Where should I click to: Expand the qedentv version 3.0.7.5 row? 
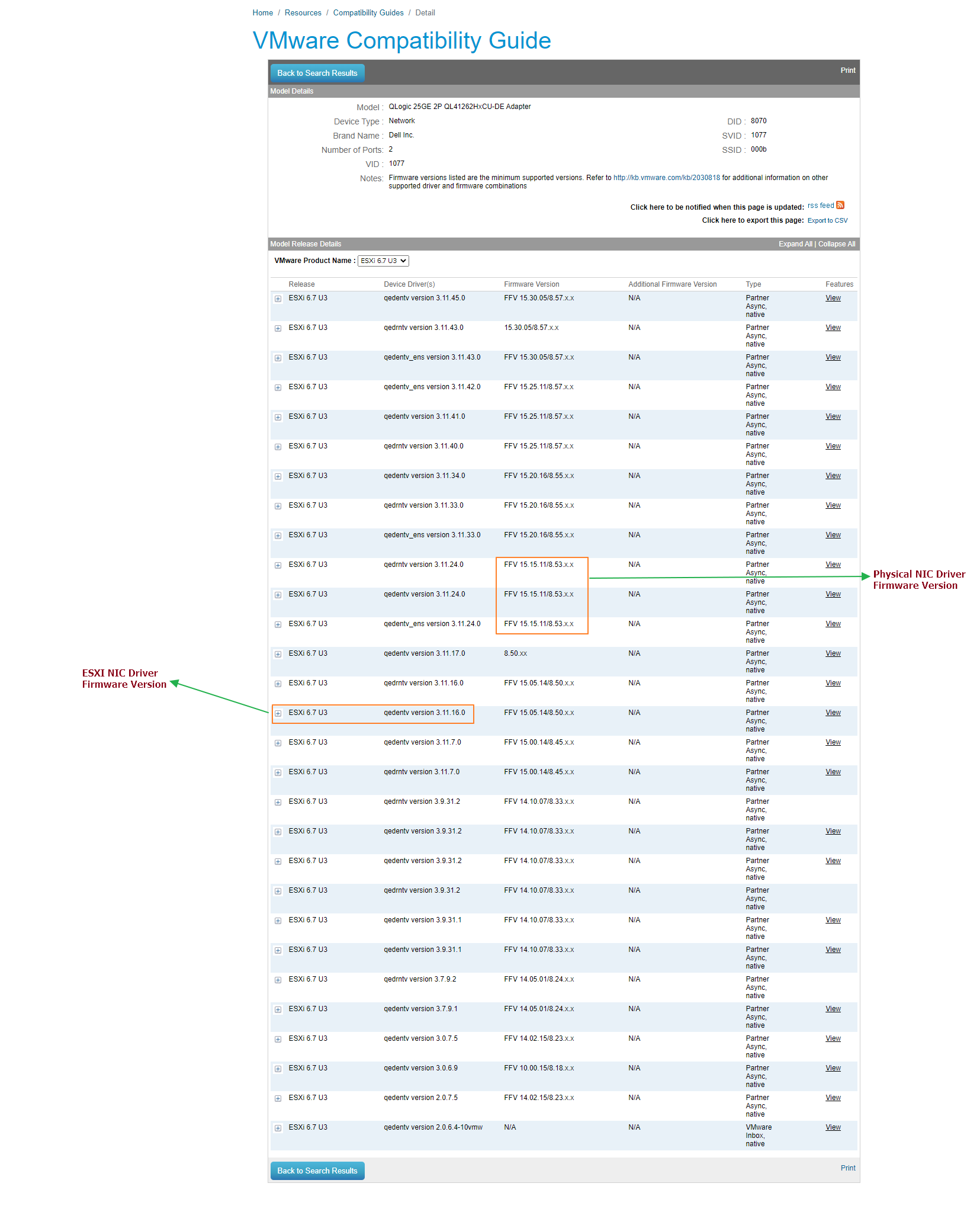278,1039
